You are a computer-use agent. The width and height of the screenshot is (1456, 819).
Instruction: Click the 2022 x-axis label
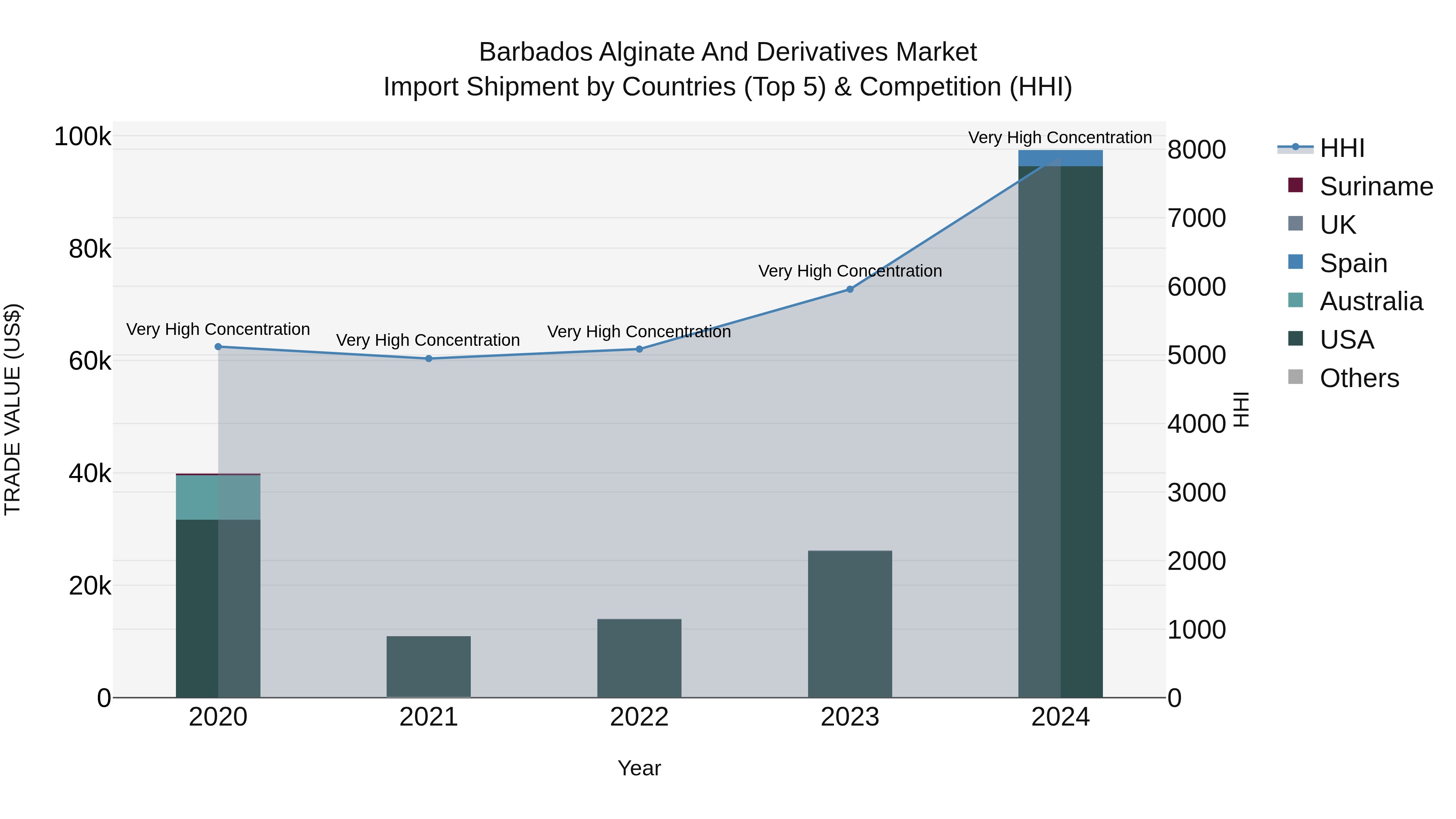tap(639, 717)
